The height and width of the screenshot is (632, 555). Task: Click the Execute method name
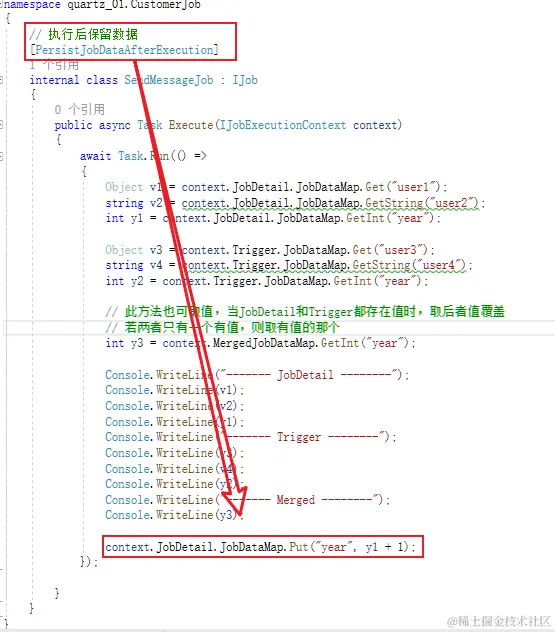tap(191, 125)
